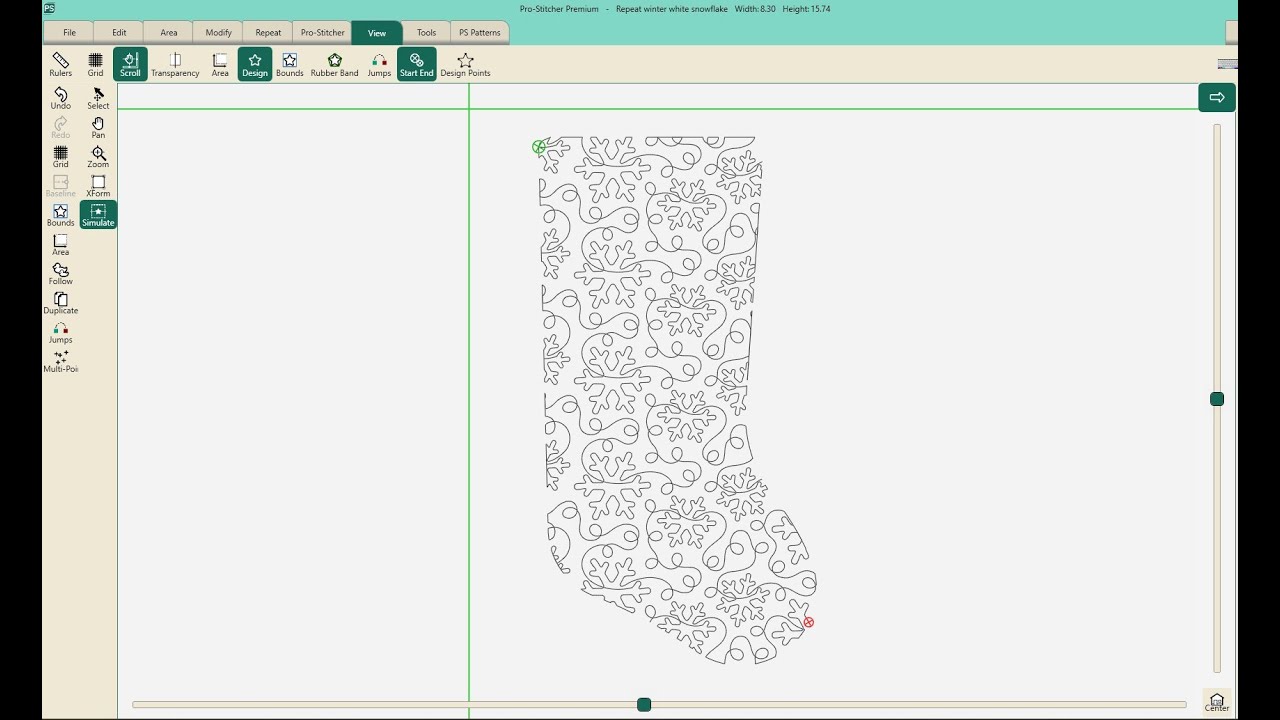The image size is (1280, 720).
Task: Select the View tab
Action: coord(377,33)
